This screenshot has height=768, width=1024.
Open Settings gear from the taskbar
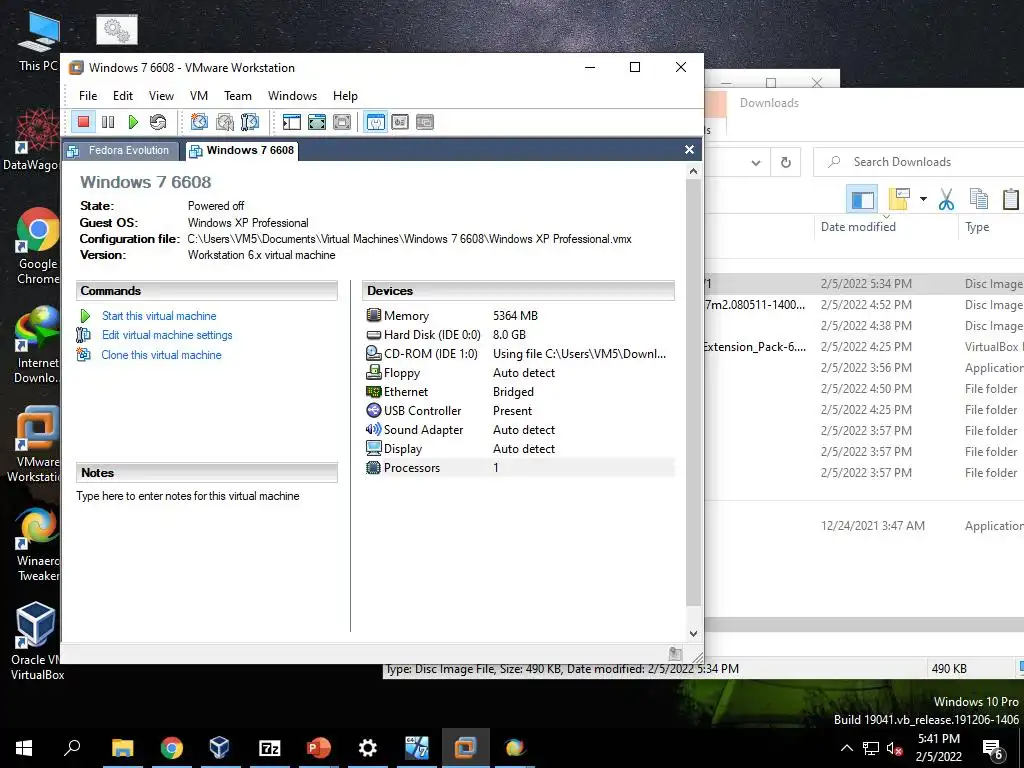pos(368,748)
